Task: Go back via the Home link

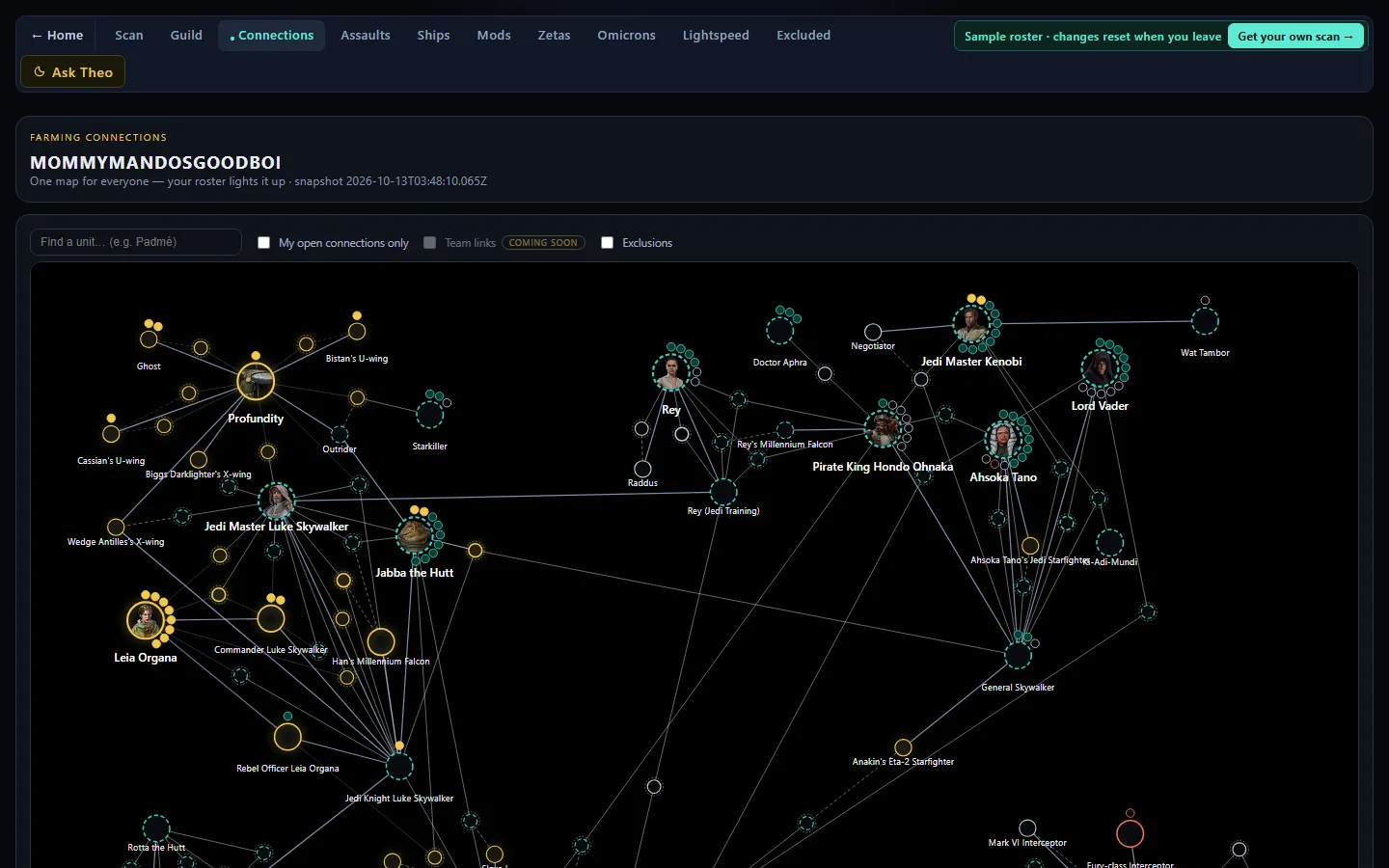Action: click(x=57, y=36)
